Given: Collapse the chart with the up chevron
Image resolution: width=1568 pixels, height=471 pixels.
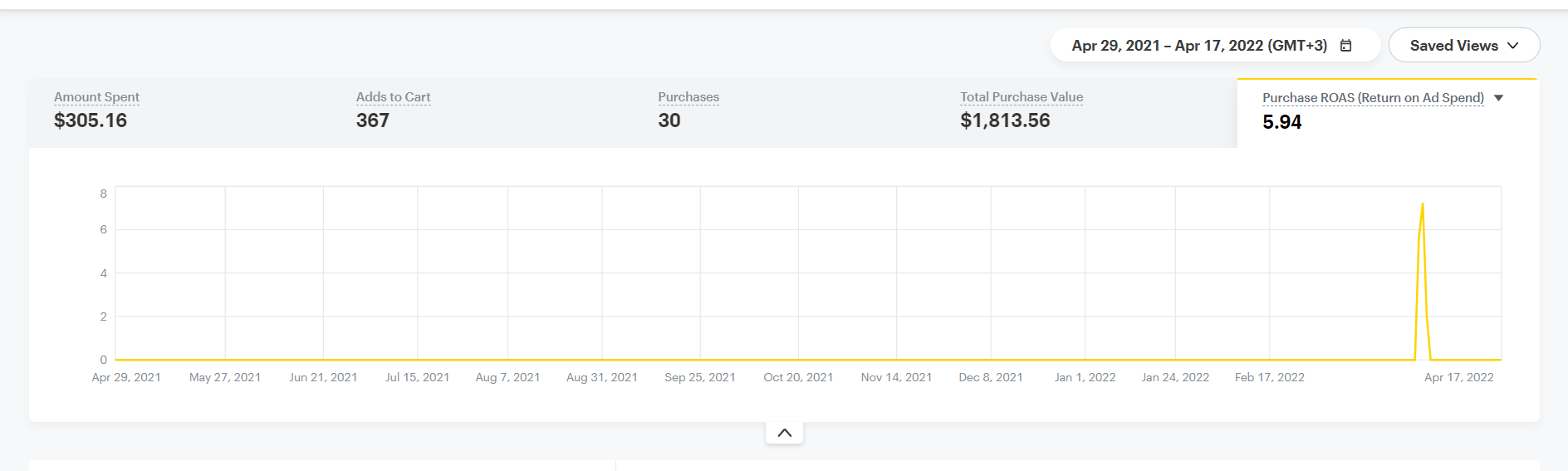Looking at the screenshot, I should pyautogui.click(x=784, y=433).
